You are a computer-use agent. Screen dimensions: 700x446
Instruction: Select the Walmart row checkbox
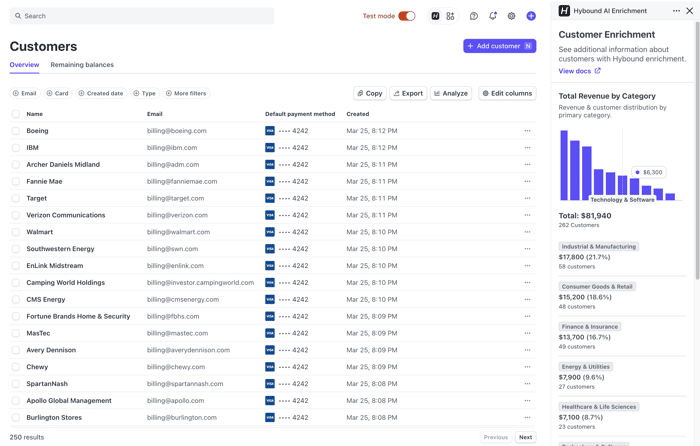(16, 232)
